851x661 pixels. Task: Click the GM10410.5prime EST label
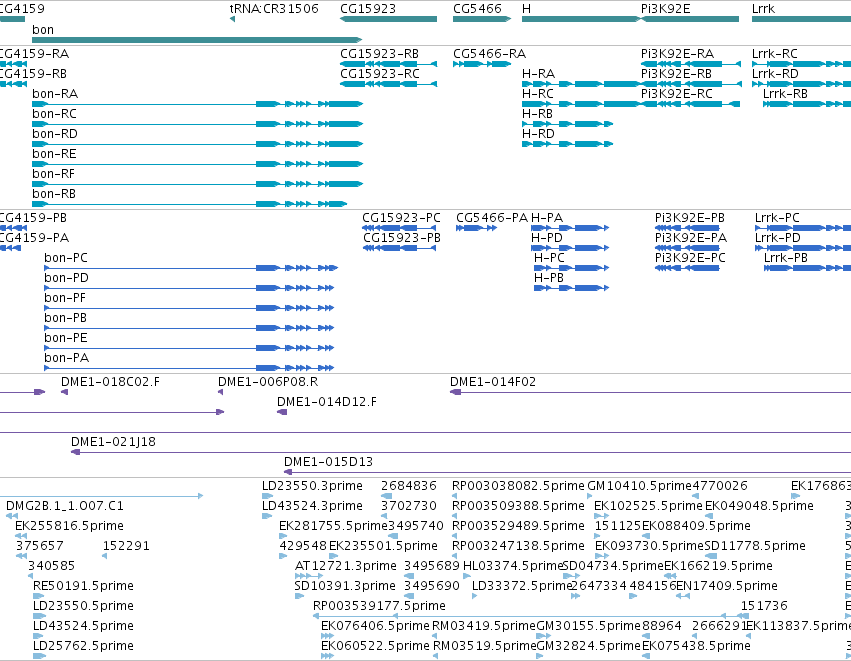(639, 486)
